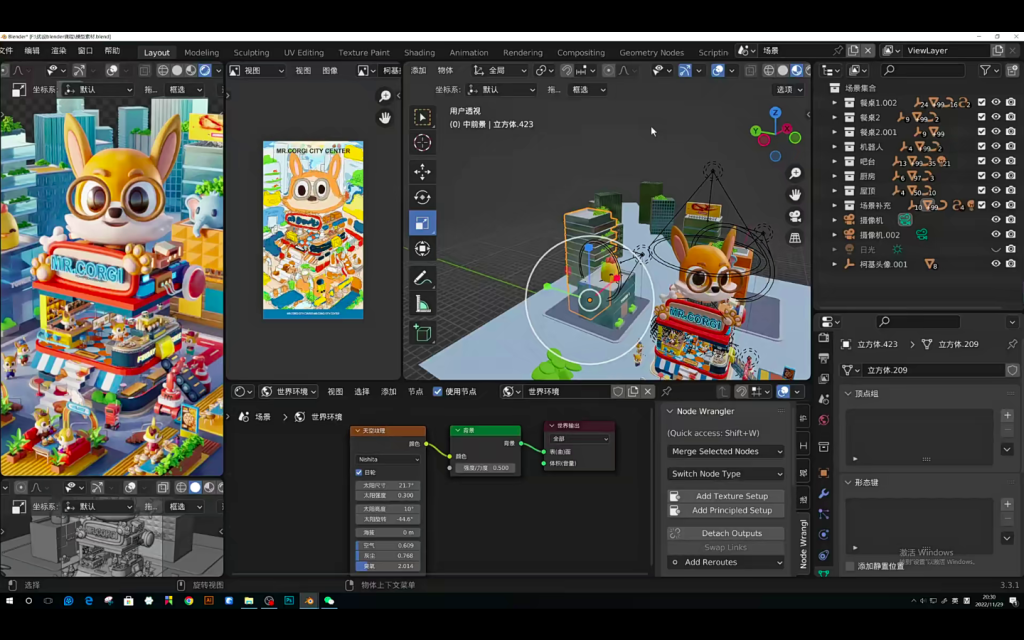The width and height of the screenshot is (1024, 640).
Task: Choose the Measure tool
Action: [x=422, y=304]
